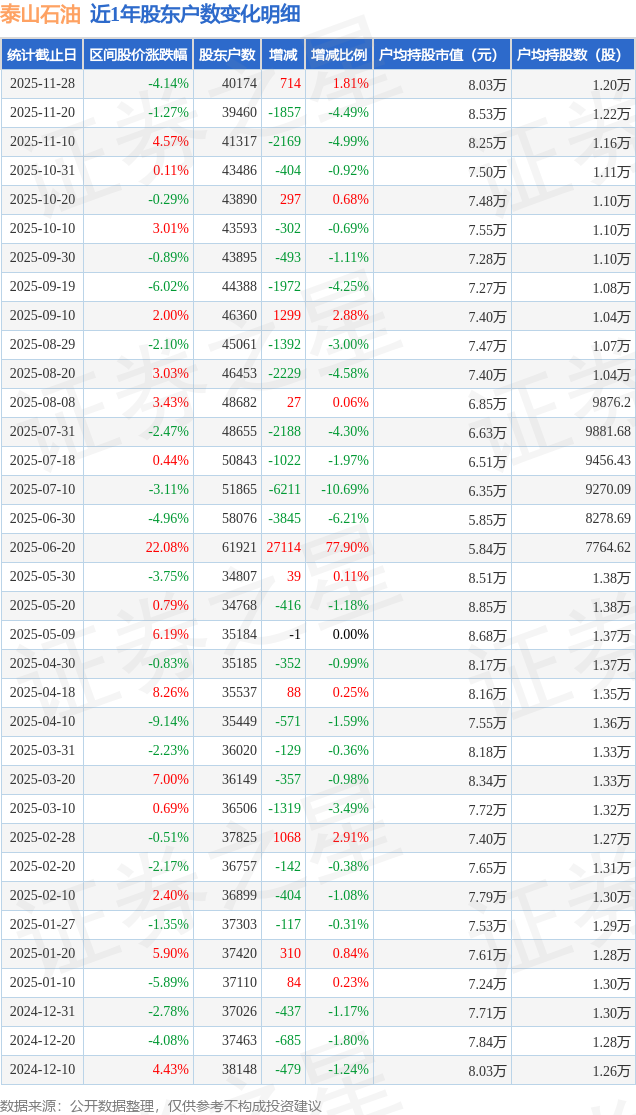Select the 27114 increase value
Screen dimensions: 636x1115
pyautogui.click(x=283, y=548)
